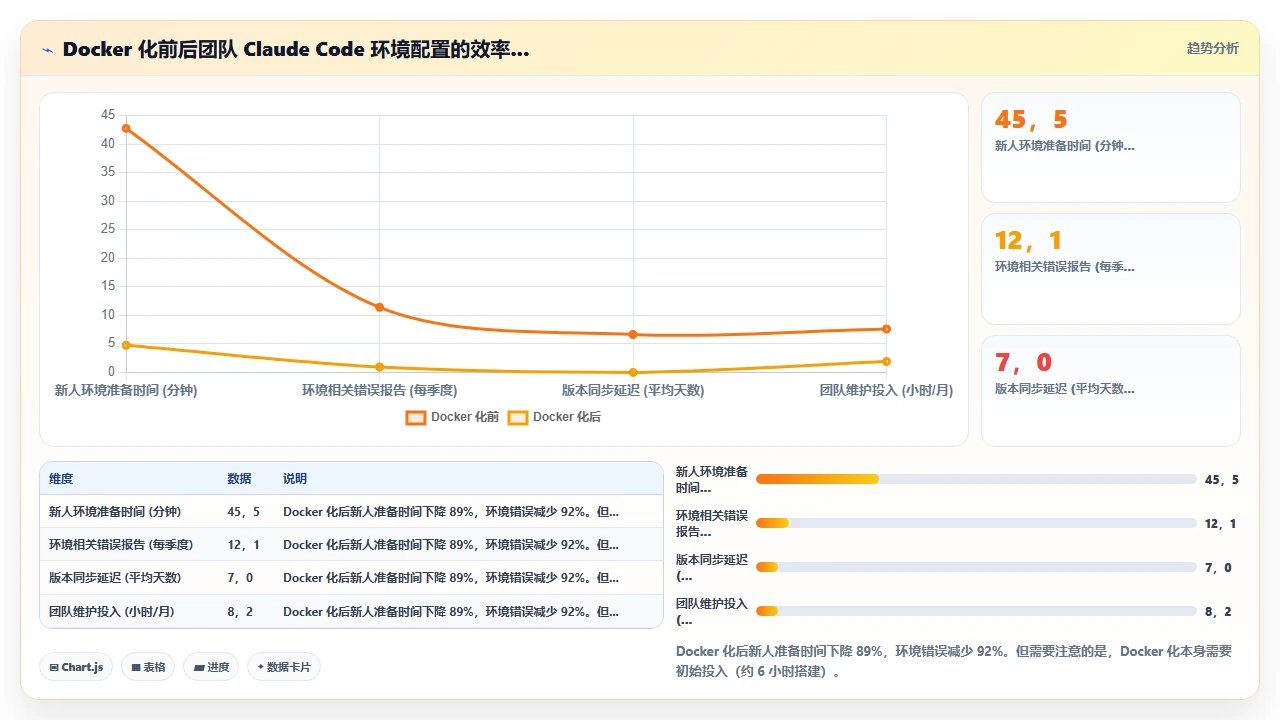The image size is (1280, 720).
Task: Select table row 新人环境准备时间 (分钟)
Action: pyautogui.click(x=351, y=511)
